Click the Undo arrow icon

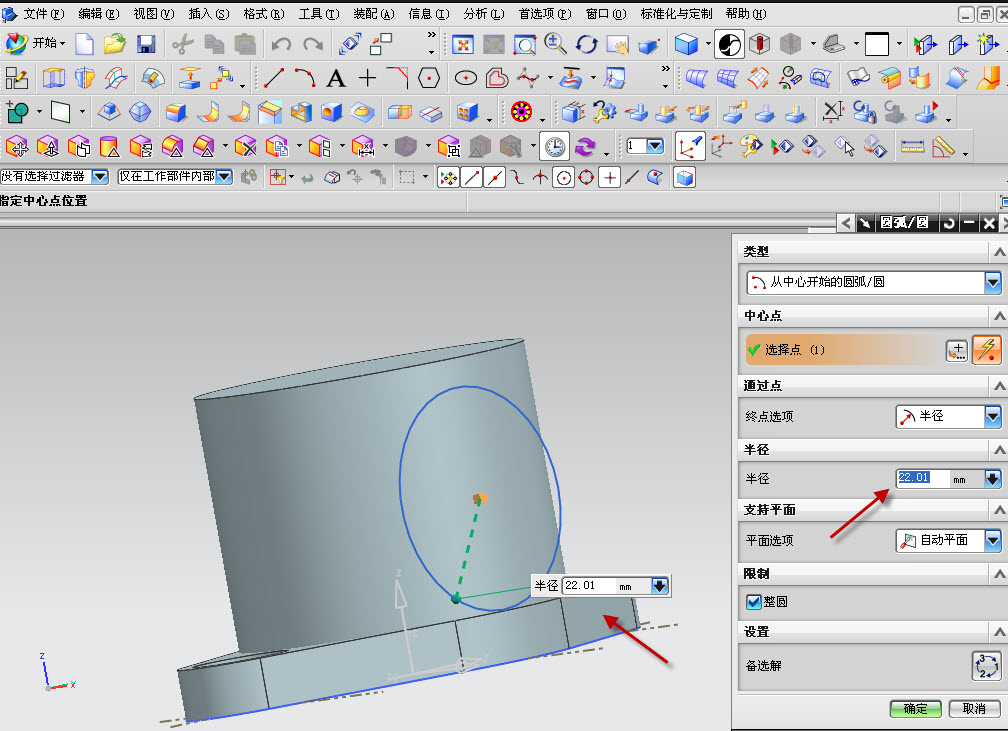tap(281, 44)
